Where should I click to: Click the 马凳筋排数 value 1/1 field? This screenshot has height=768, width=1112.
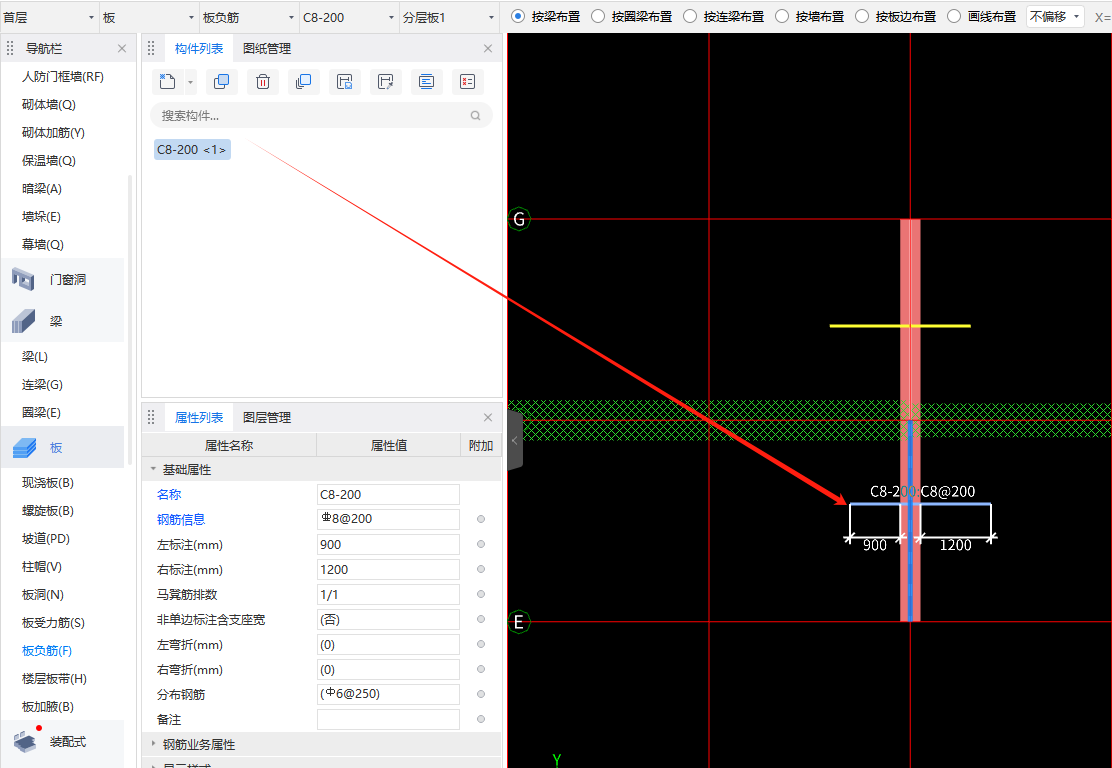click(388, 594)
